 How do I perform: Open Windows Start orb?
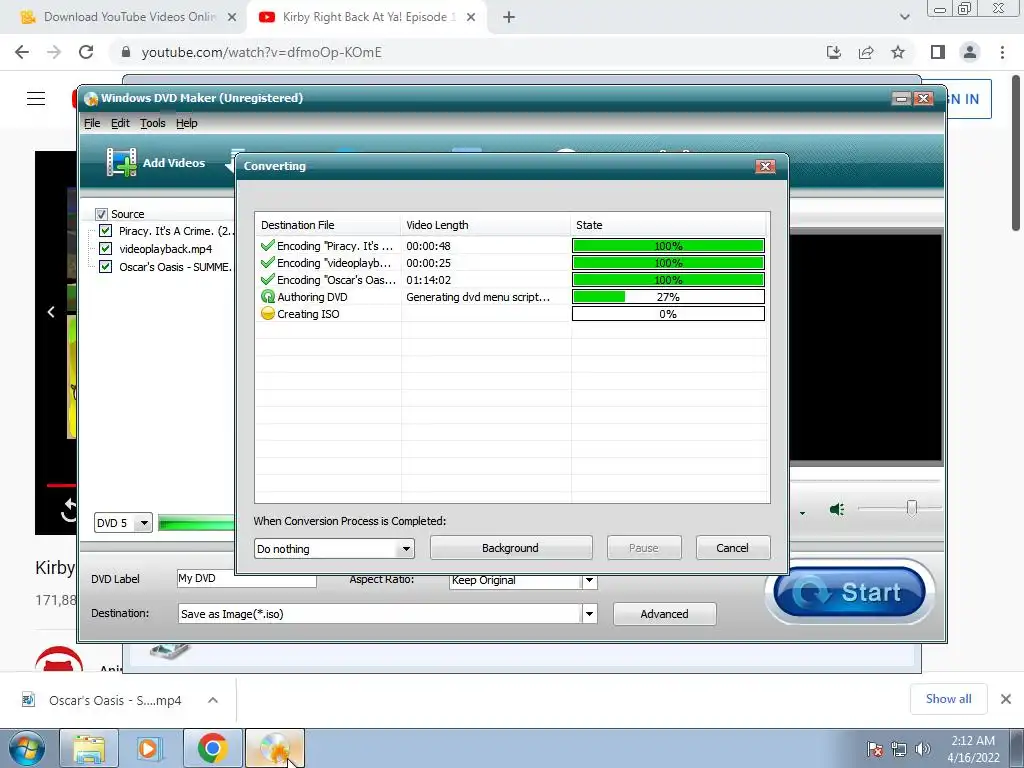(26, 748)
